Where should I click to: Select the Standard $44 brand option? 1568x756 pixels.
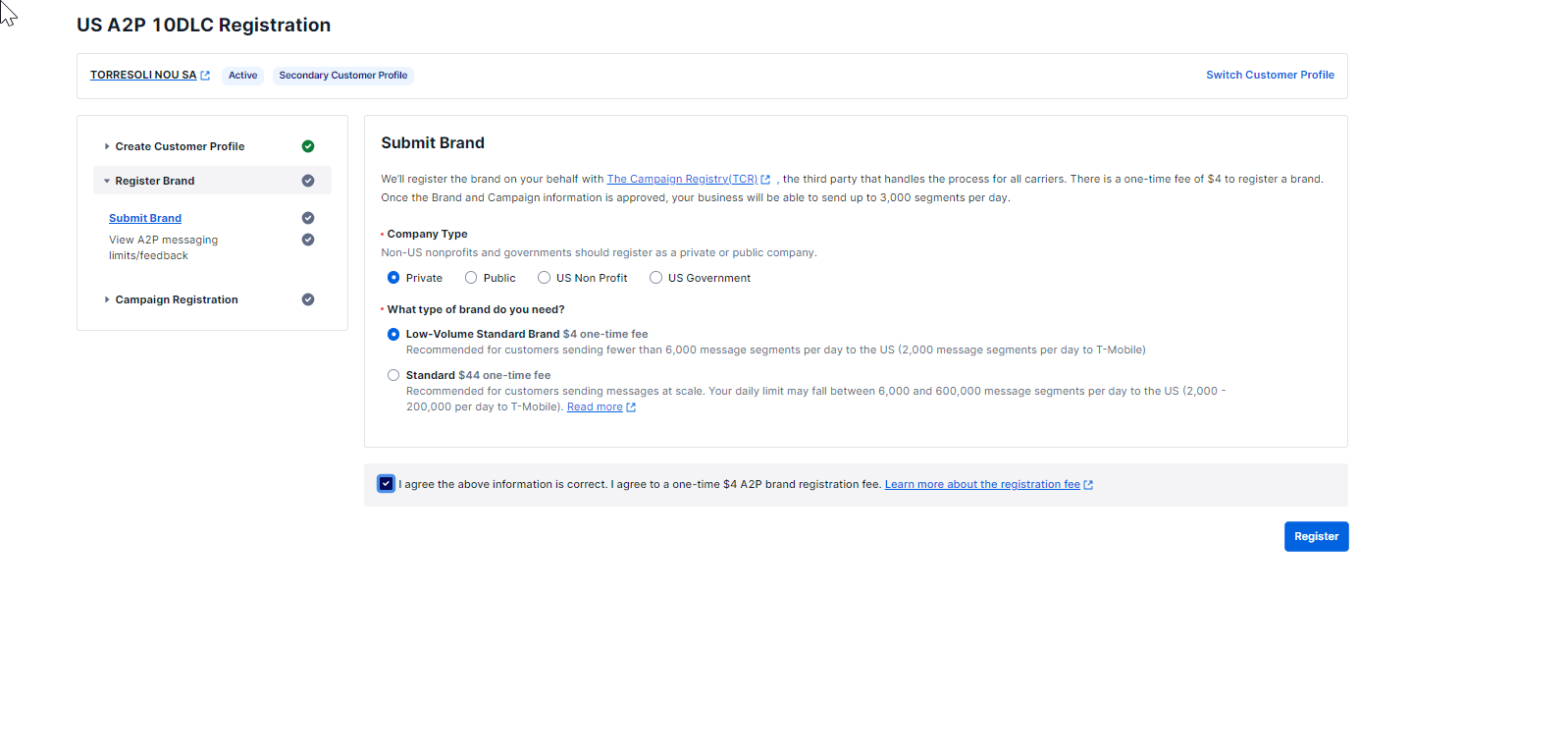[393, 375]
